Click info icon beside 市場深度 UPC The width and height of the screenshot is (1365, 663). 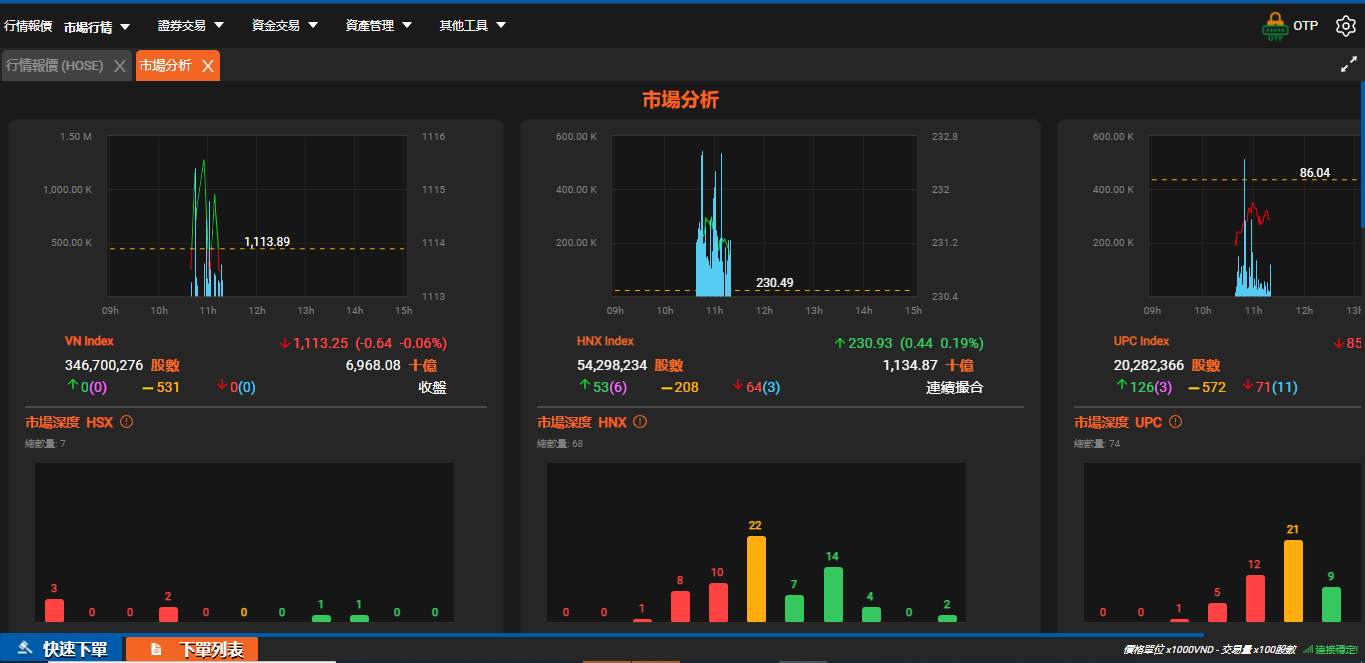tap(1175, 422)
